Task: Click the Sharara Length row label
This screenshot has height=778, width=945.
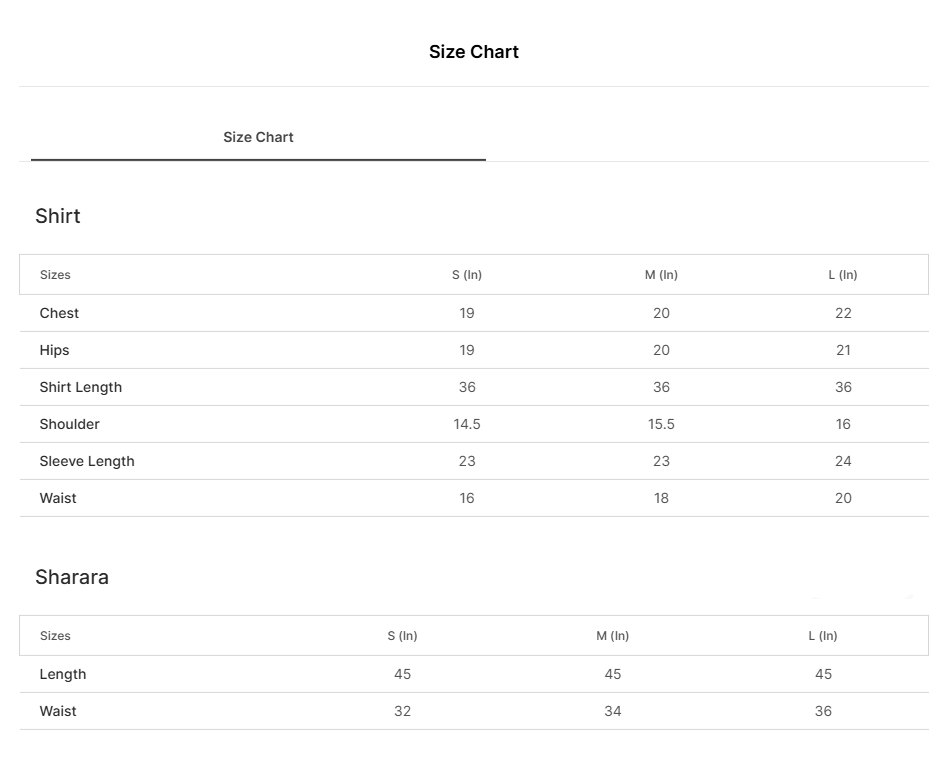Action: [x=63, y=674]
